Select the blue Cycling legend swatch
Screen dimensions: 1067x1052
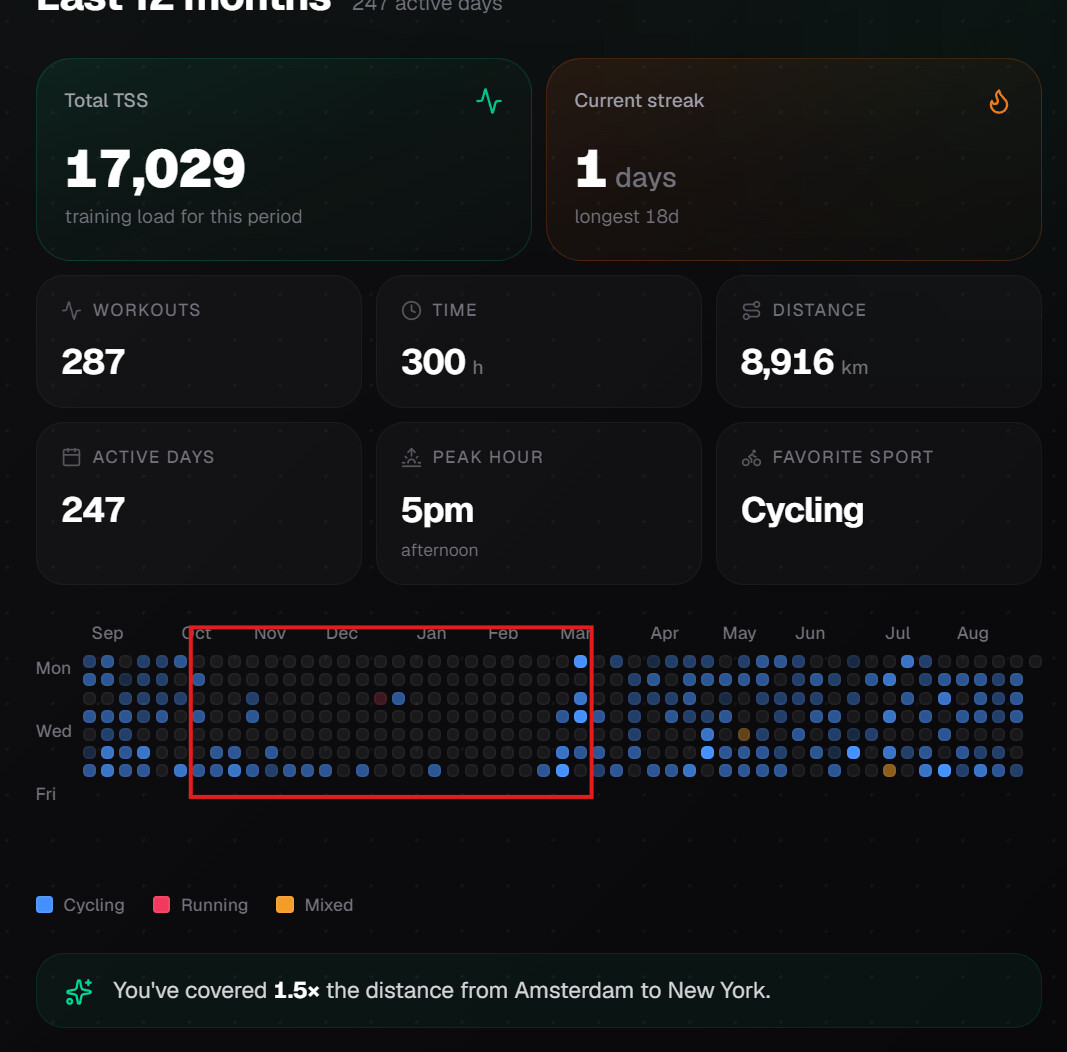[44, 904]
